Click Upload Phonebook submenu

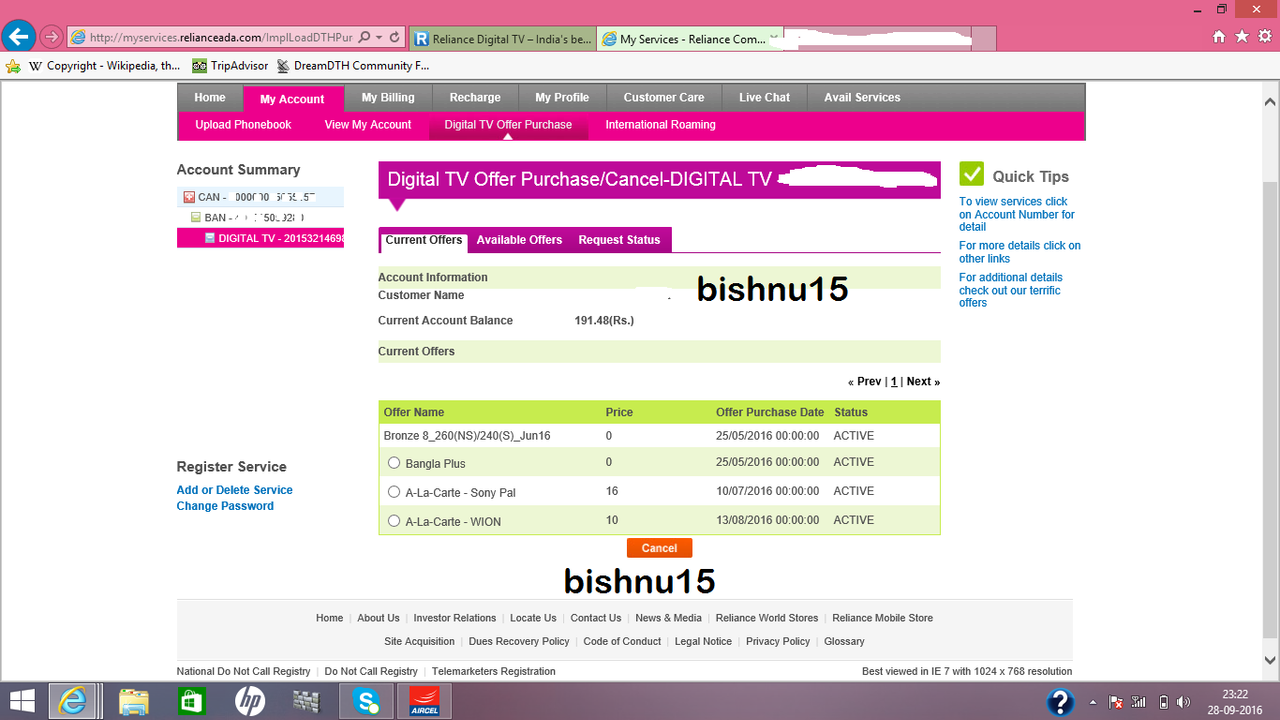[x=243, y=125]
